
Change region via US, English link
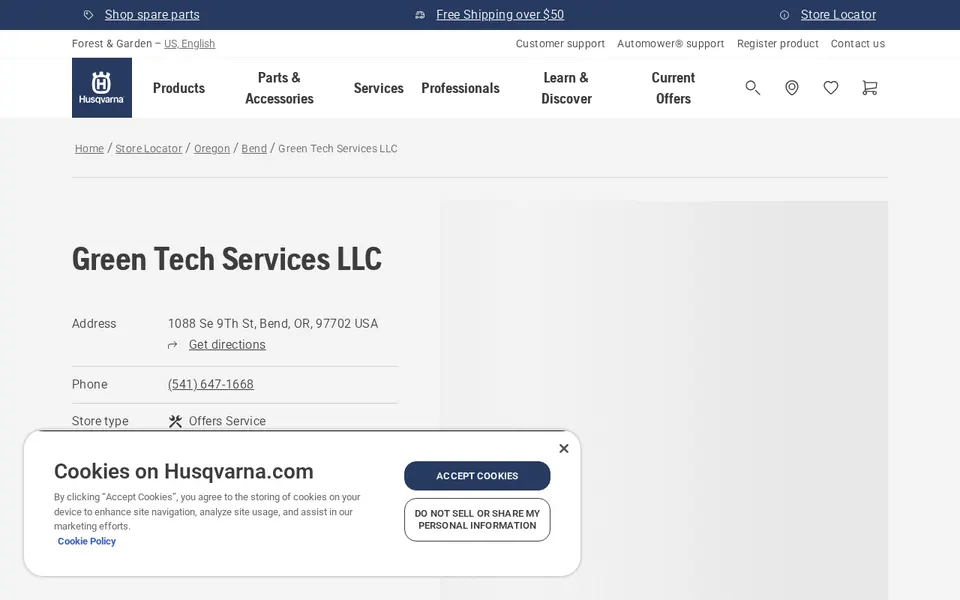point(189,43)
